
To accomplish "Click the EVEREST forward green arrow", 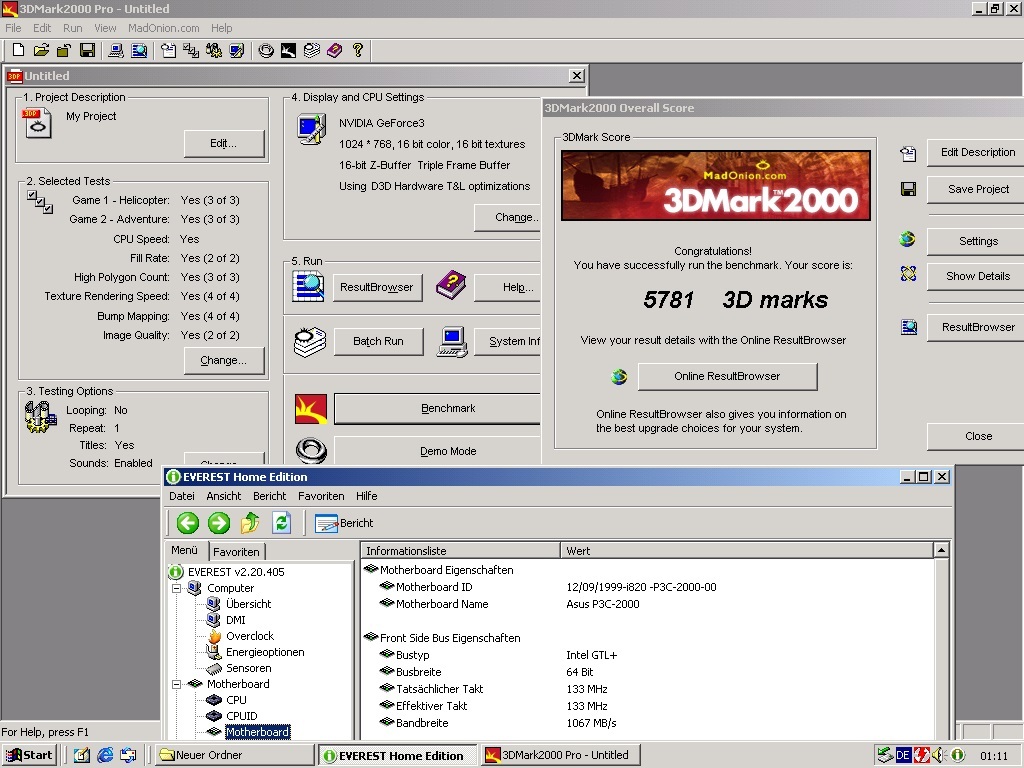I will [219, 522].
